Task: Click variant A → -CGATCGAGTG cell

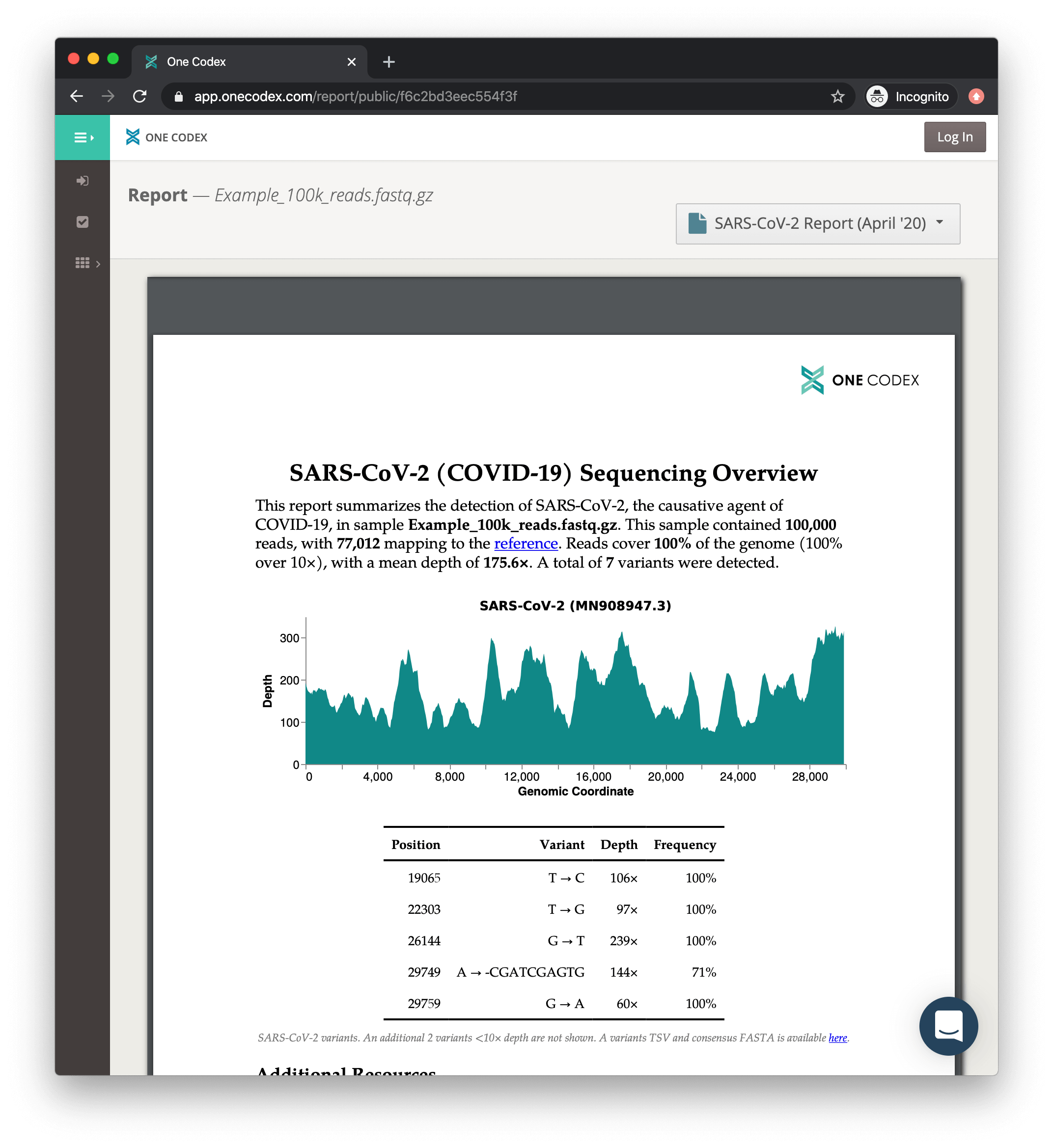Action: [520, 972]
